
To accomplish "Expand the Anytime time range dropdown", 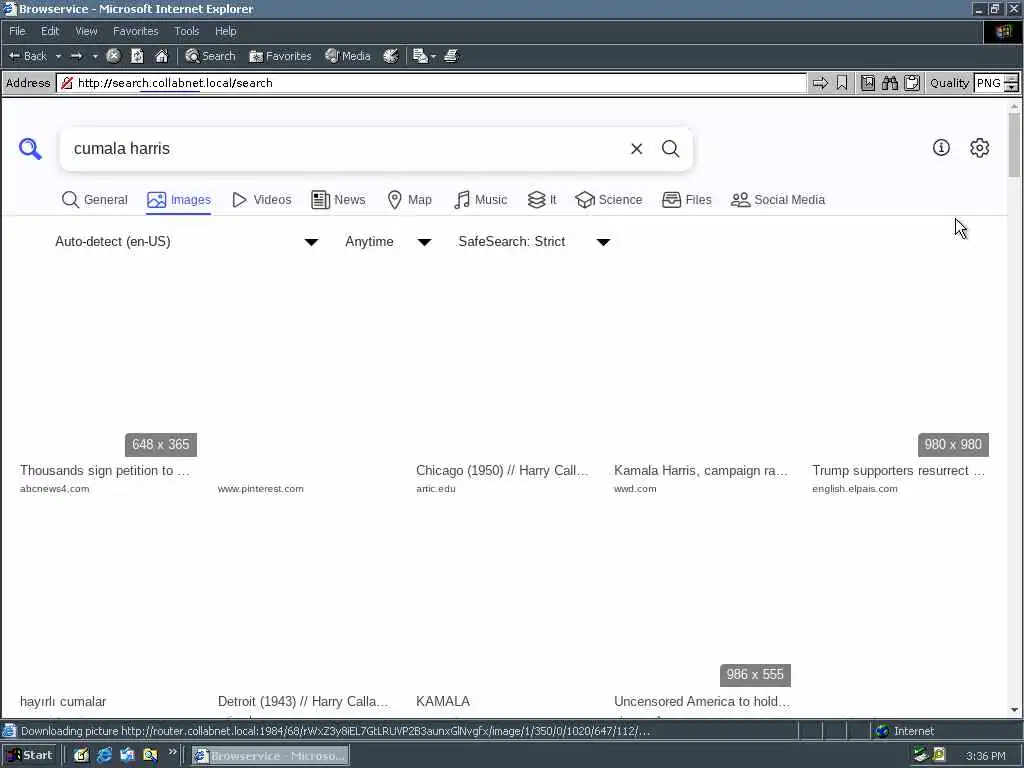I will point(388,242).
